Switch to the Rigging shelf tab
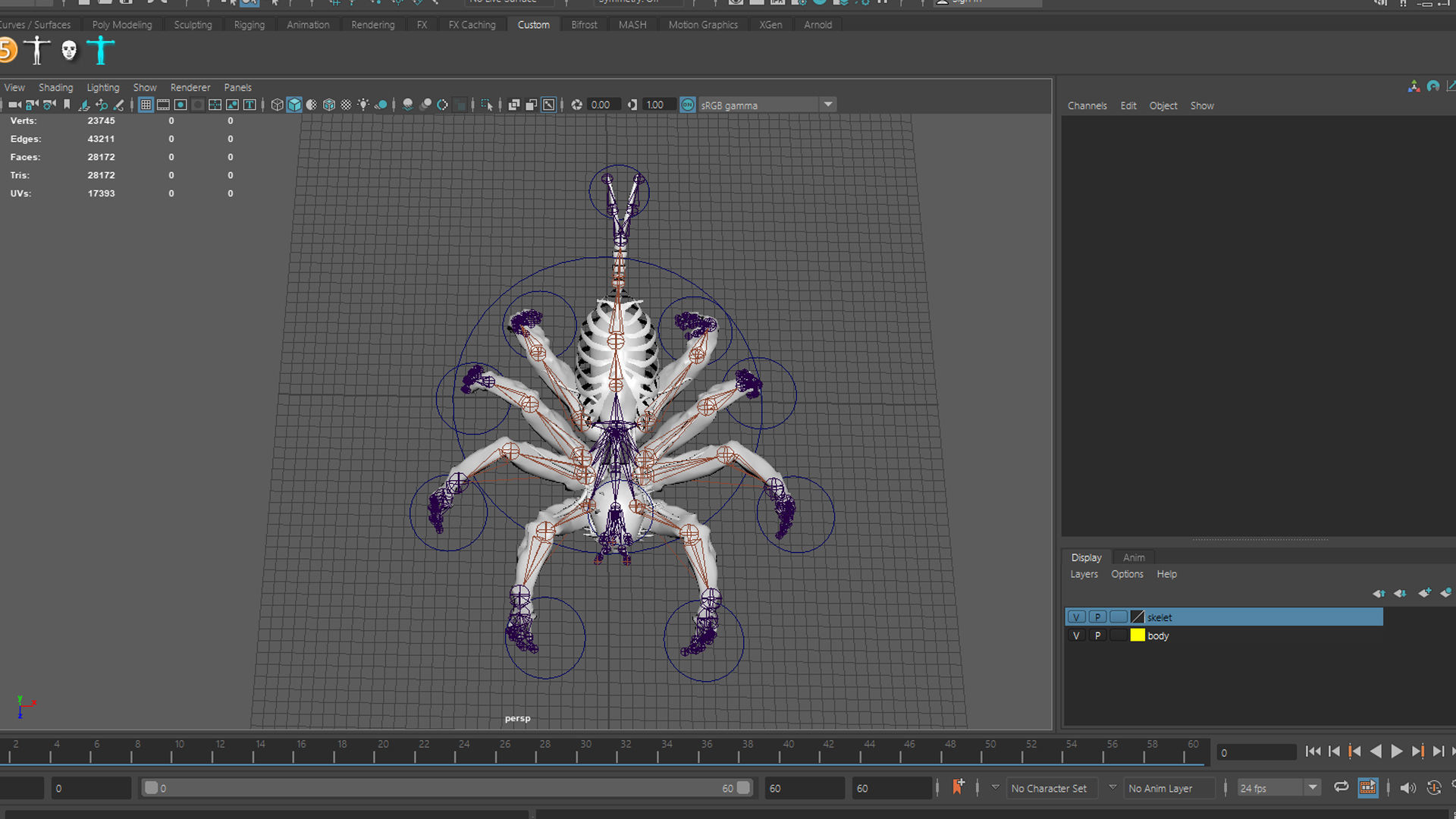Viewport: 1456px width, 819px height. pyautogui.click(x=249, y=25)
